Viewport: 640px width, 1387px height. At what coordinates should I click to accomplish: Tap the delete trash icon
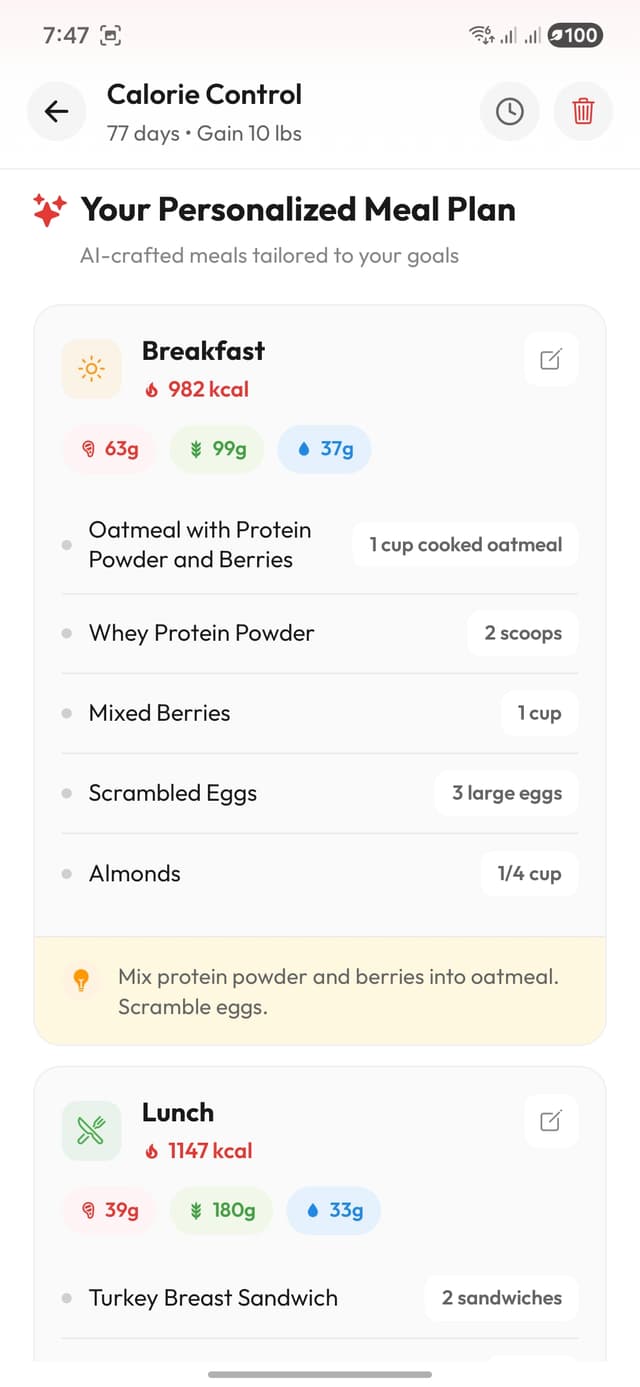[583, 111]
